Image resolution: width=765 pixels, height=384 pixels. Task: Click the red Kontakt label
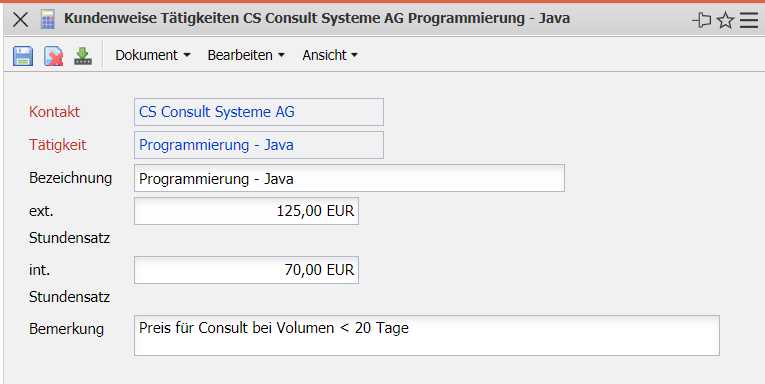[54, 112]
